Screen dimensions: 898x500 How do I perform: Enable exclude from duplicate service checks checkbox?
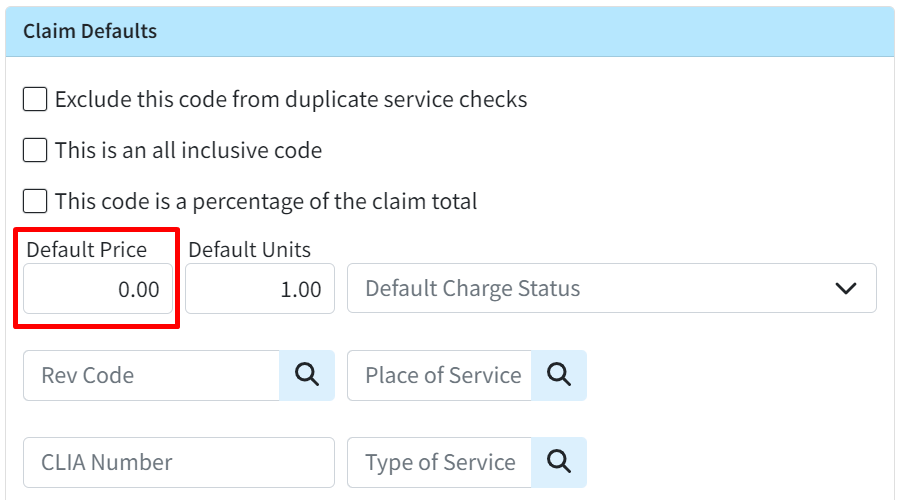tap(35, 99)
